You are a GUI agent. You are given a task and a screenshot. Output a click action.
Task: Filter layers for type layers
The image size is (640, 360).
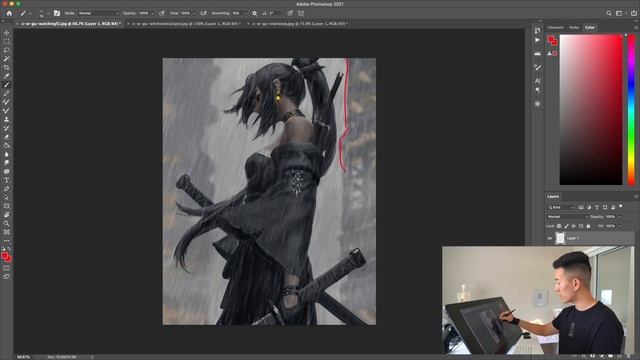pos(597,207)
